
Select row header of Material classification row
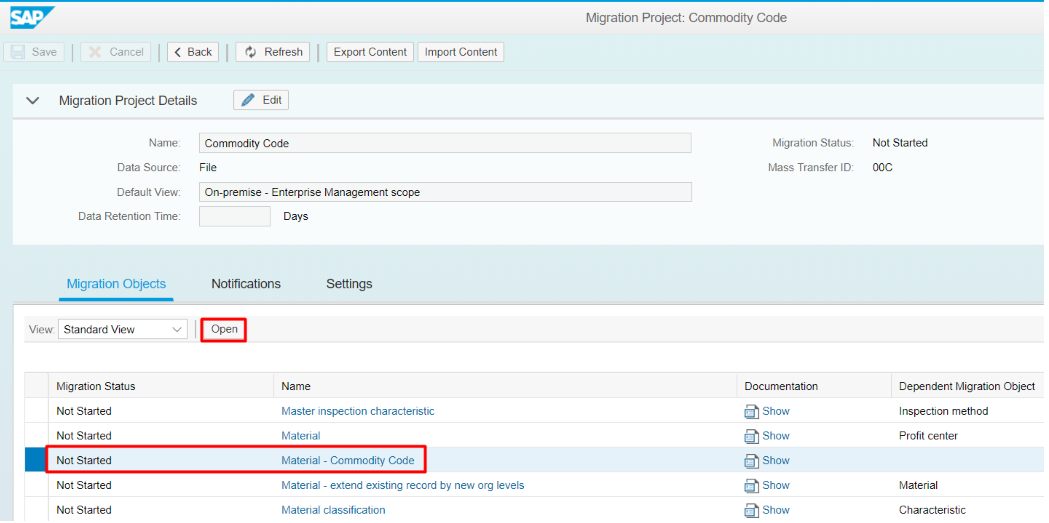pyautogui.click(x=36, y=510)
